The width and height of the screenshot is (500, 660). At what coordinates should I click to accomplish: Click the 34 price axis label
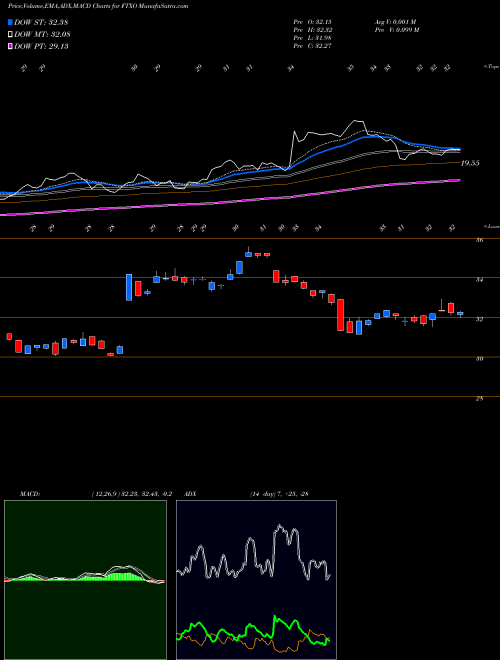(x=479, y=279)
